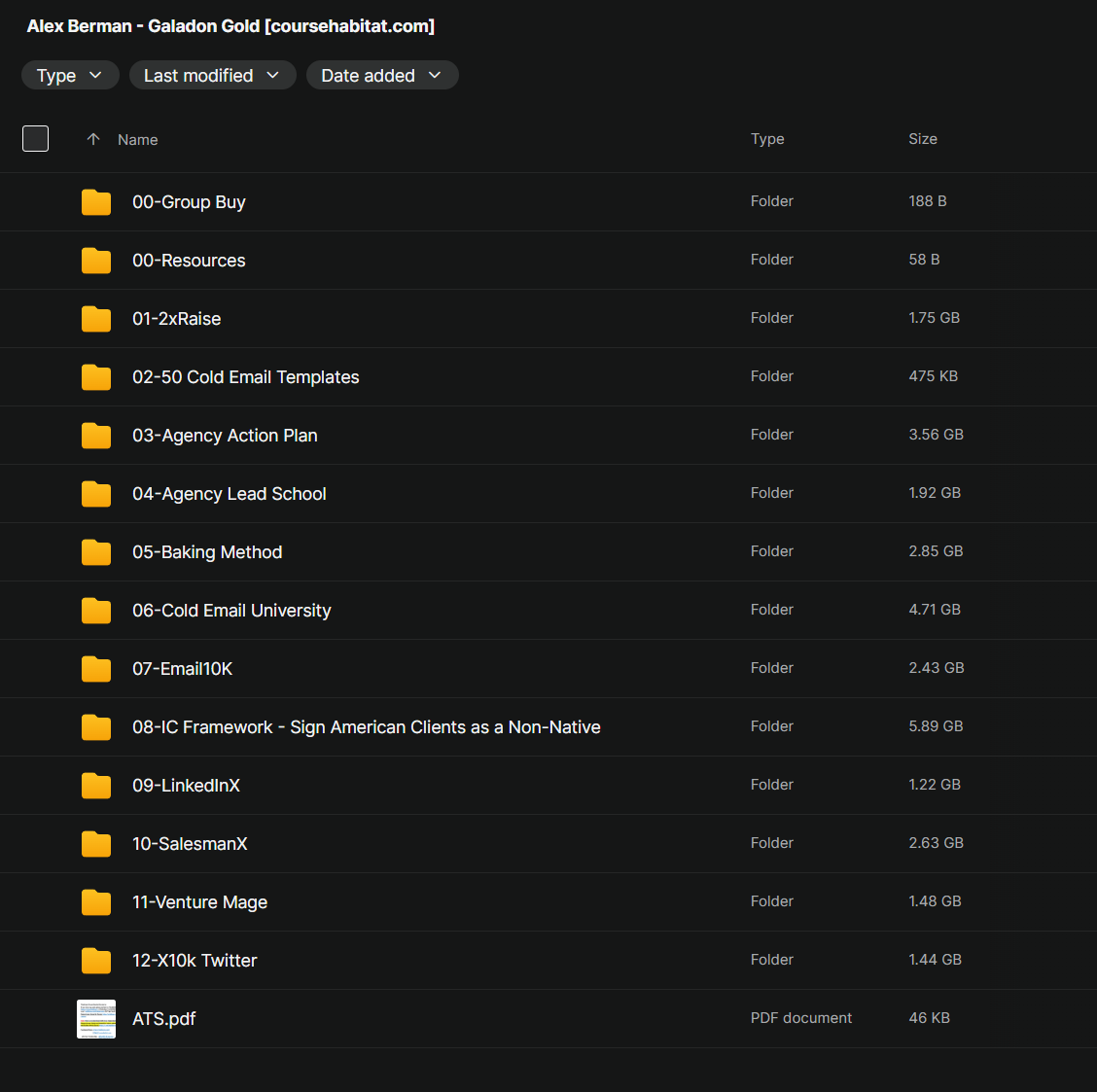The width and height of the screenshot is (1097, 1092).
Task: Open 05-Baking Method folder name
Action: (x=207, y=552)
